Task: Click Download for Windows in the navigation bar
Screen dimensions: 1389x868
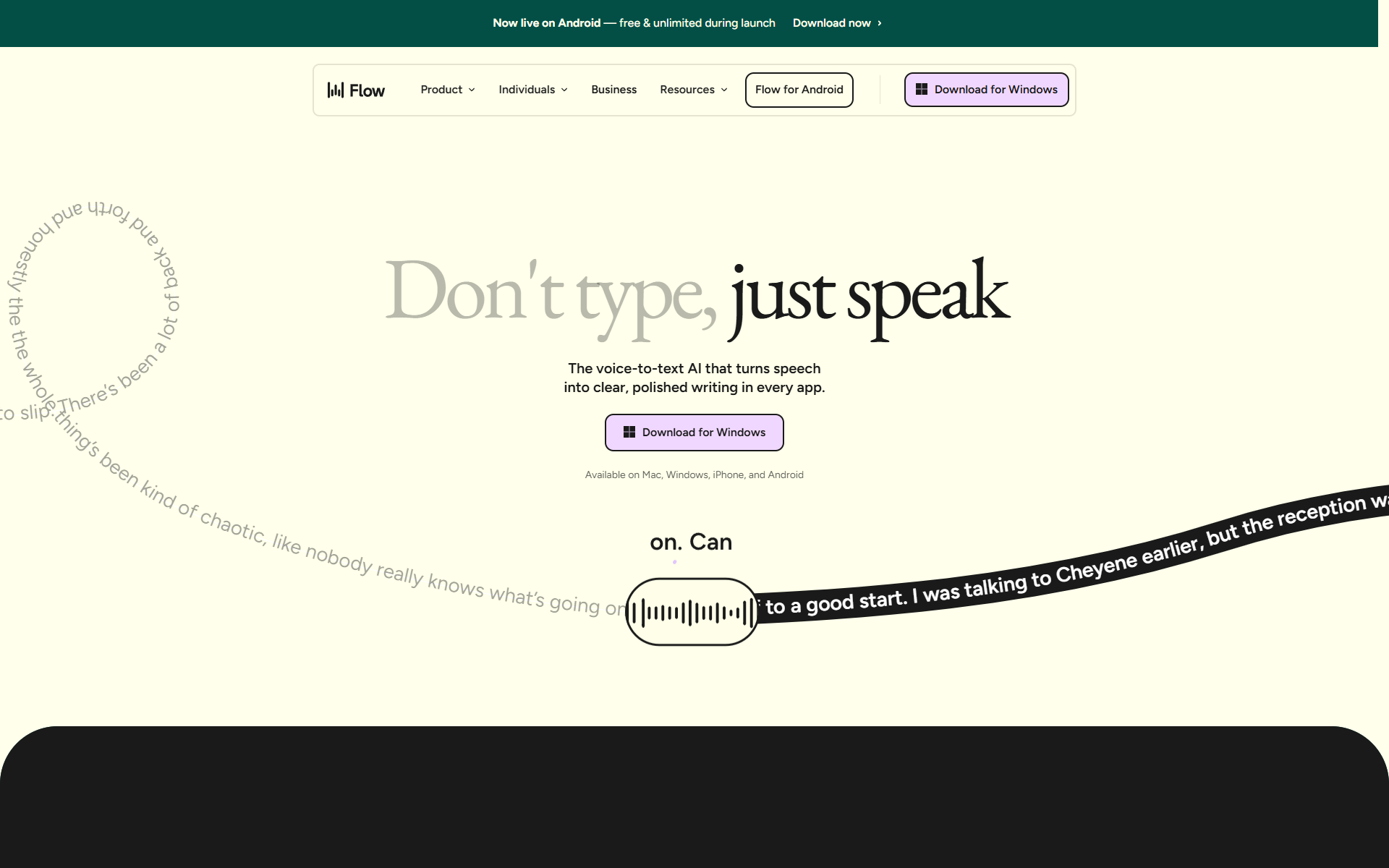Action: click(x=986, y=90)
